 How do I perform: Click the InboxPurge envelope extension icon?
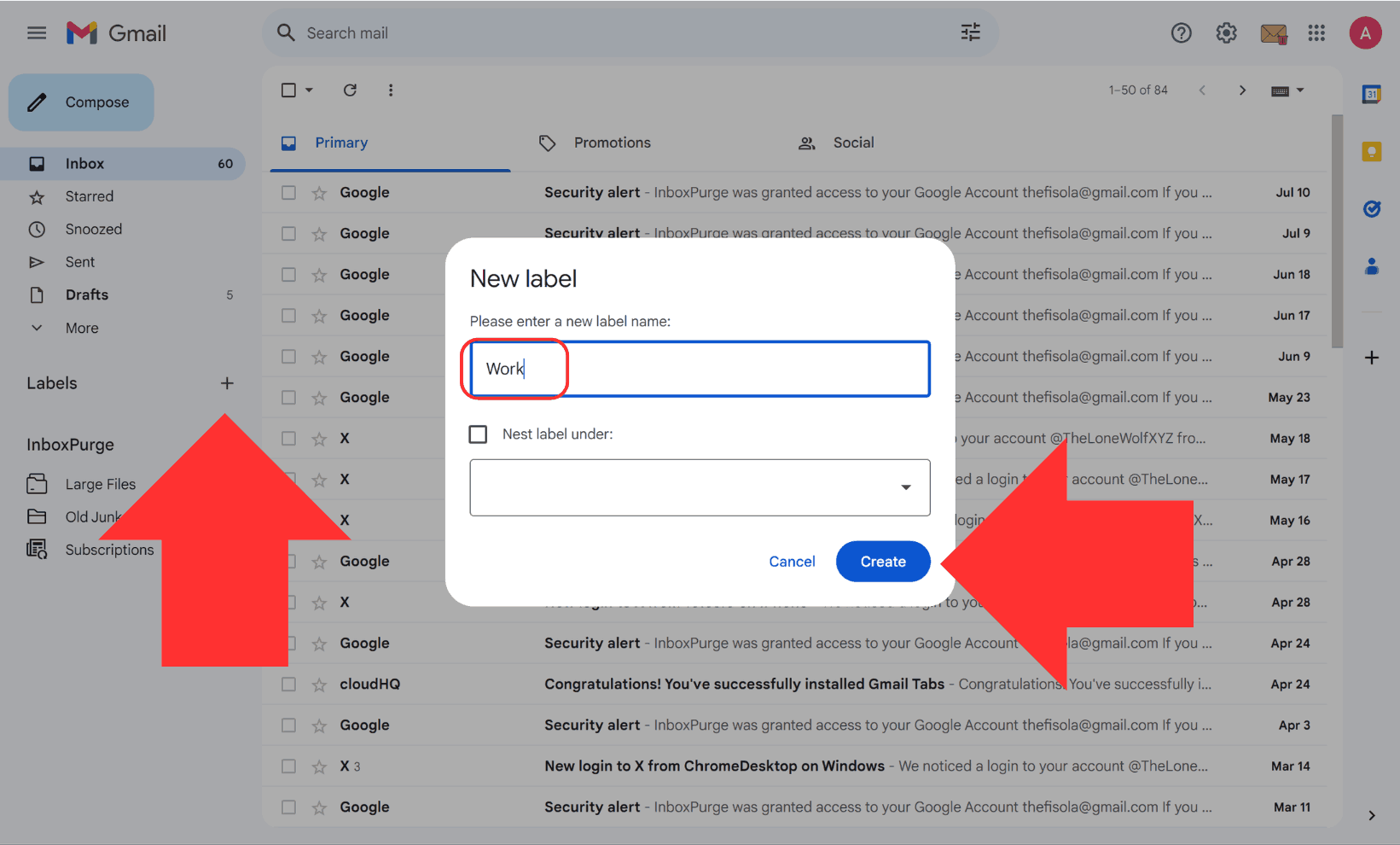coord(1273,33)
